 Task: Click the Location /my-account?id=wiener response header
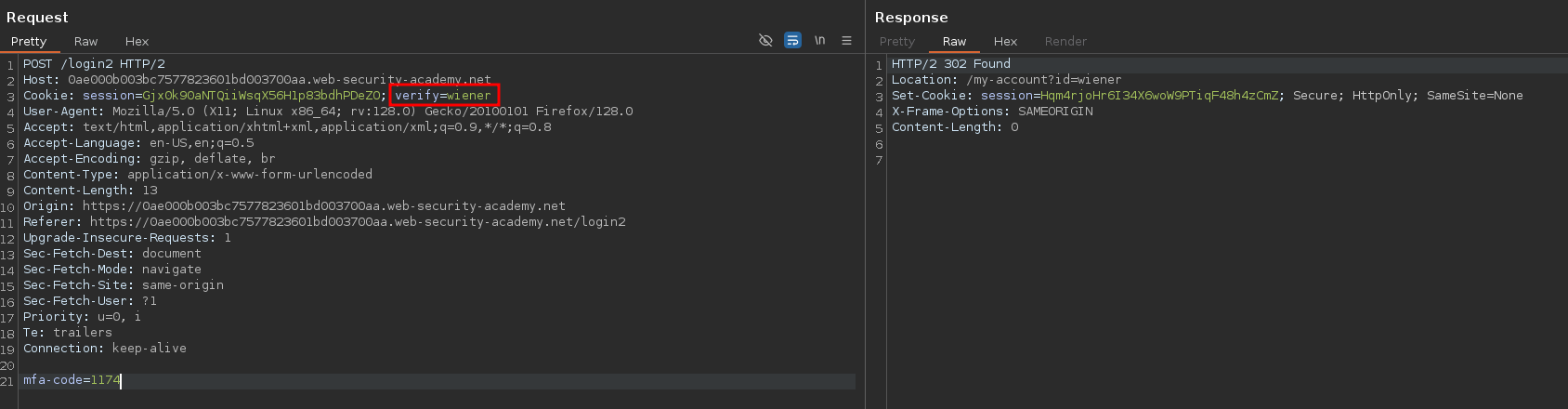1006,80
